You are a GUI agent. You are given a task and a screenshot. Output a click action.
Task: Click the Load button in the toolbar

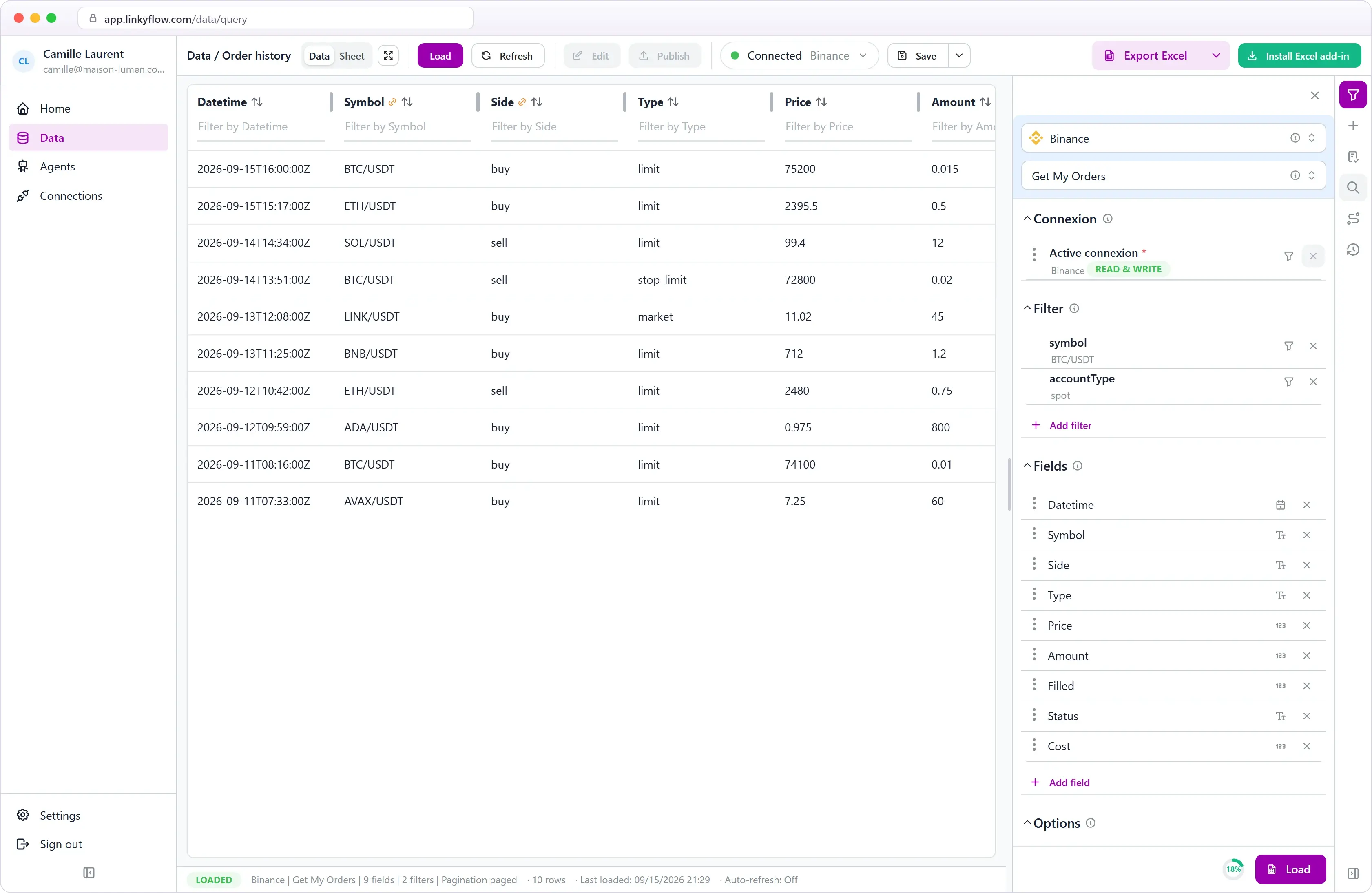(440, 56)
